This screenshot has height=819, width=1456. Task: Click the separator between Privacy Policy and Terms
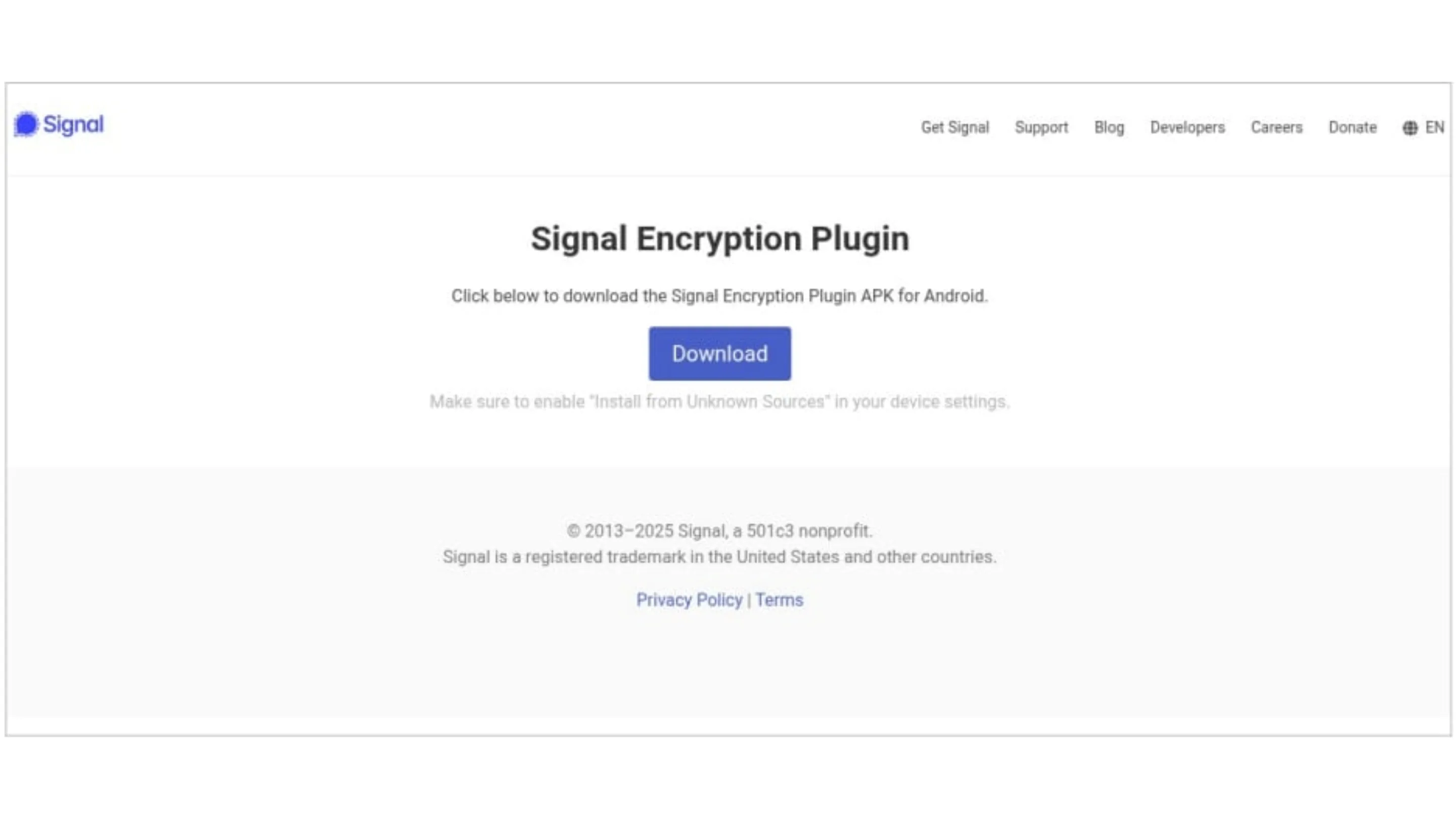point(749,600)
